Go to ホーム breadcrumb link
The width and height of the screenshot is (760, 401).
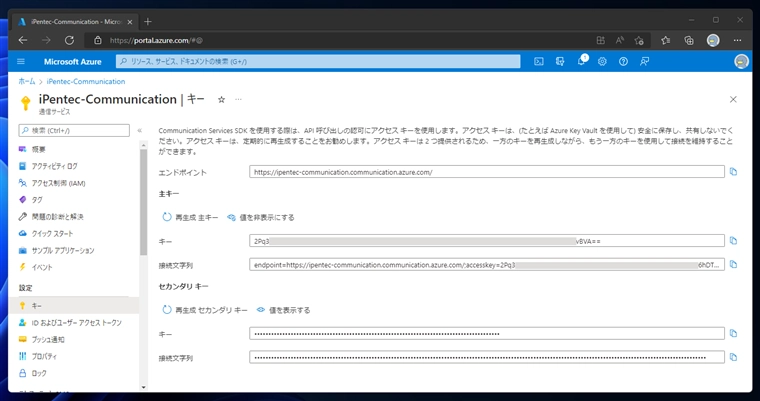pyautogui.click(x=27, y=81)
